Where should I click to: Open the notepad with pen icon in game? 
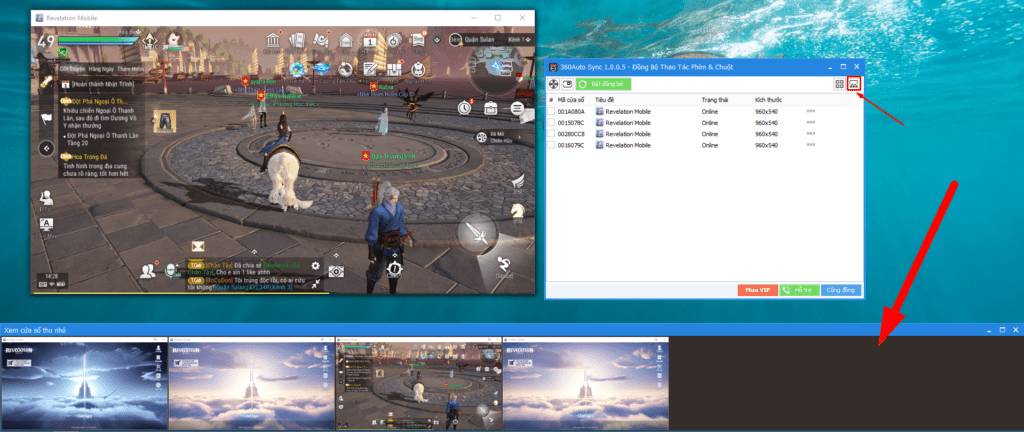[370, 69]
